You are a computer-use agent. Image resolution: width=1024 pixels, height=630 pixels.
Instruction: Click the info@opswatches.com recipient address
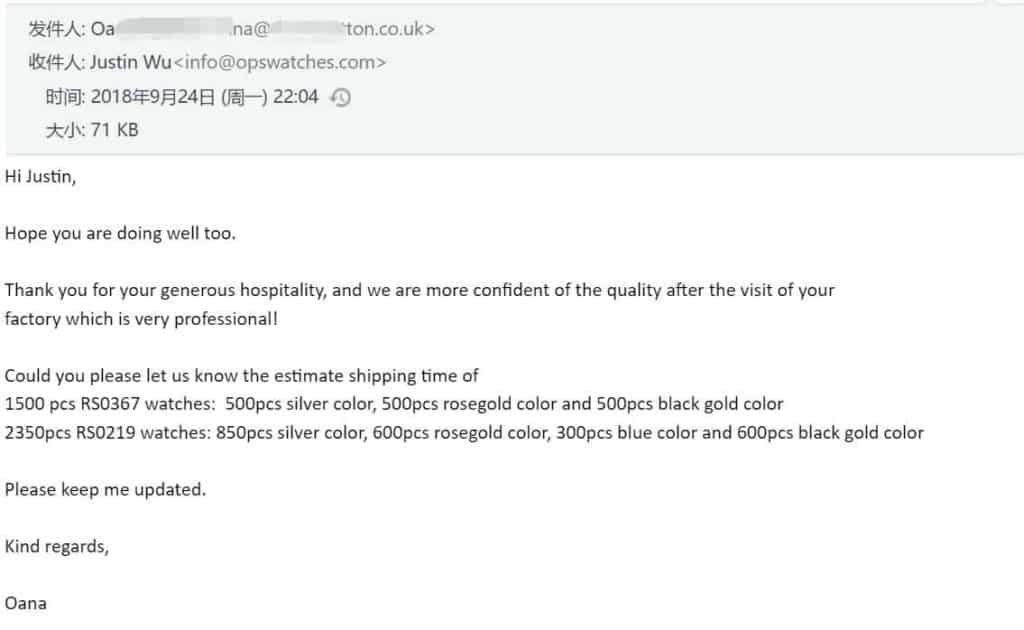tap(280, 63)
